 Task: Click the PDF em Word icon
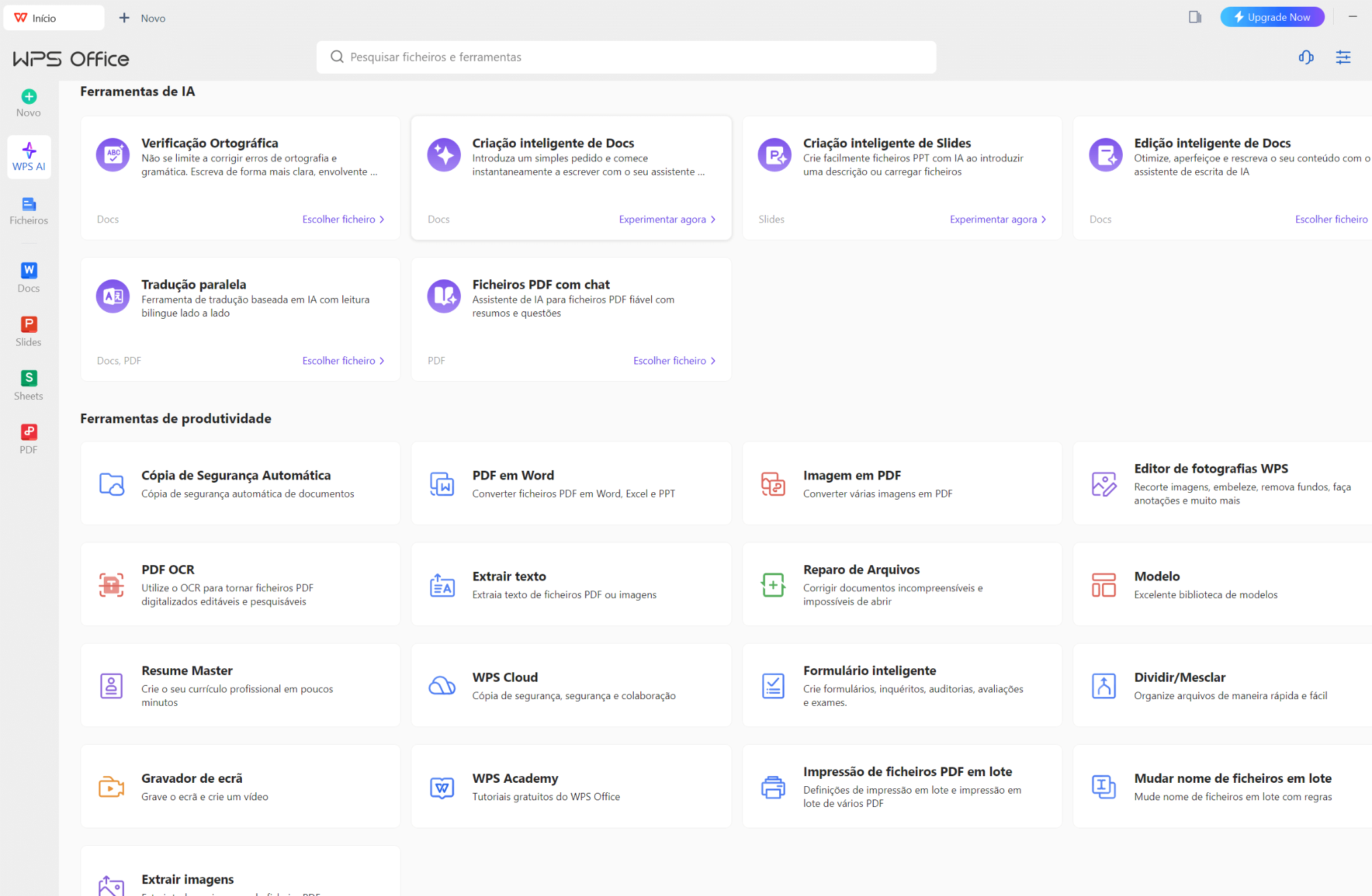tap(442, 483)
